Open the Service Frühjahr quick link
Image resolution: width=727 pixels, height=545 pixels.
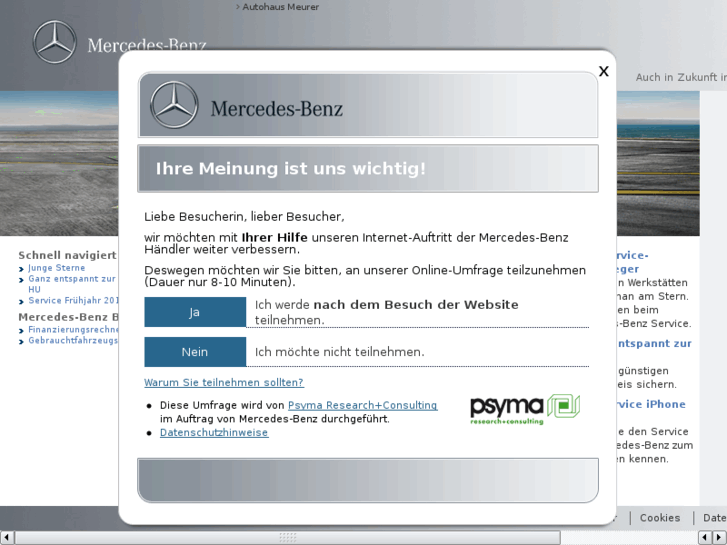(x=73, y=301)
